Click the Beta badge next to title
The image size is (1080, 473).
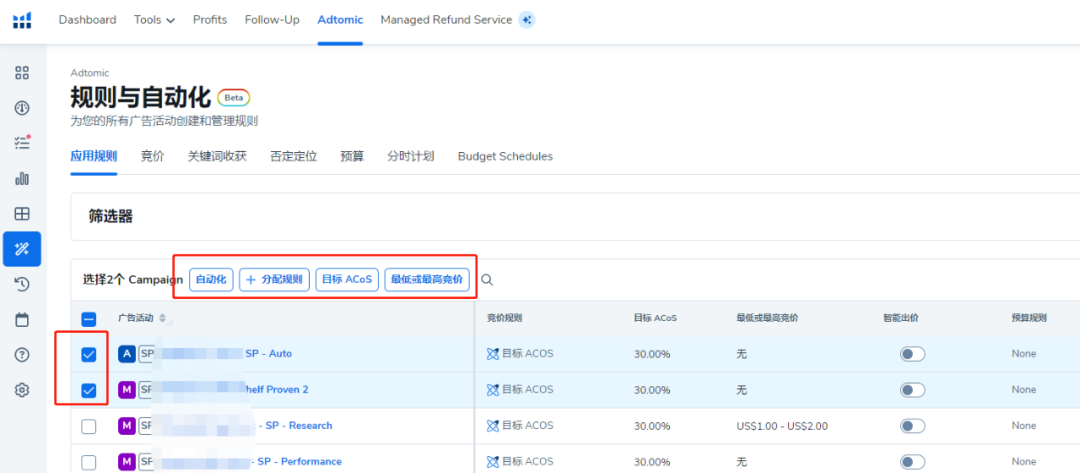point(233,98)
